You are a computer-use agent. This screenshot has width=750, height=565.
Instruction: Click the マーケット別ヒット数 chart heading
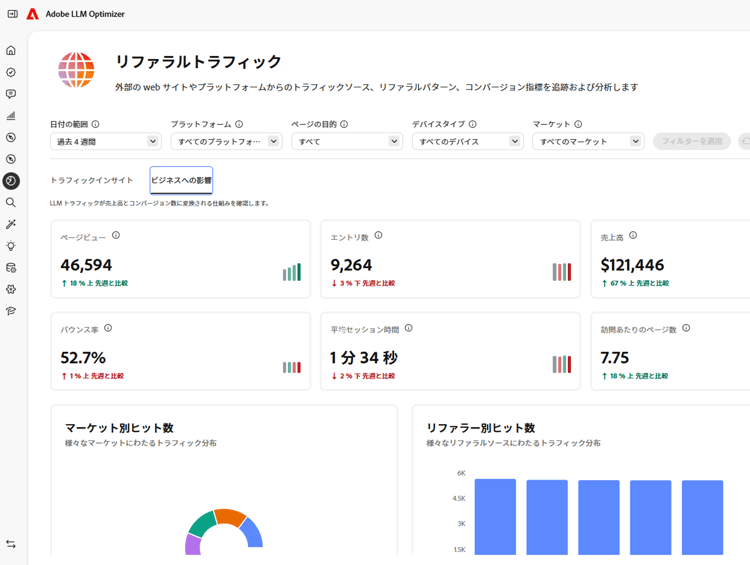tap(119, 428)
